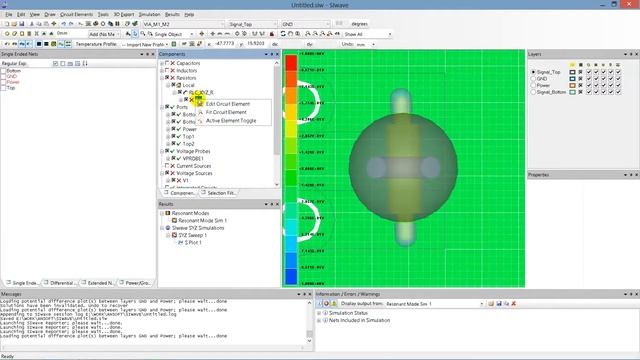Toggle the warning messages filter icon
640x360 pixels.
pos(333,304)
